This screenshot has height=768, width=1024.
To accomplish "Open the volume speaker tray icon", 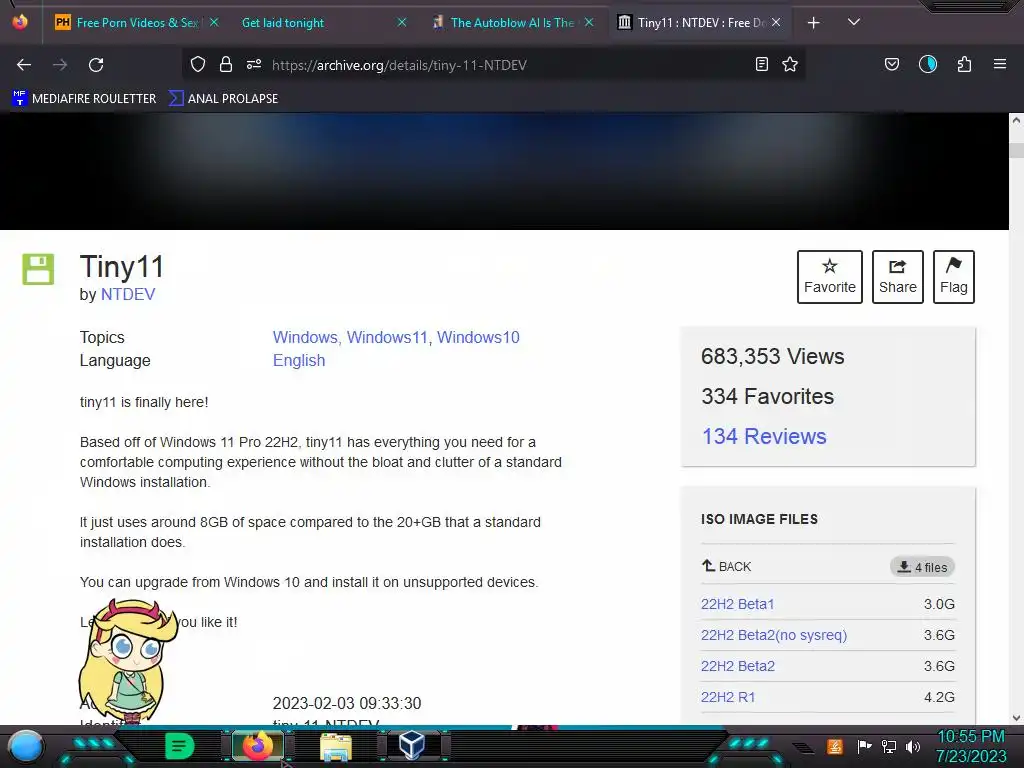I will pyautogui.click(x=913, y=746).
